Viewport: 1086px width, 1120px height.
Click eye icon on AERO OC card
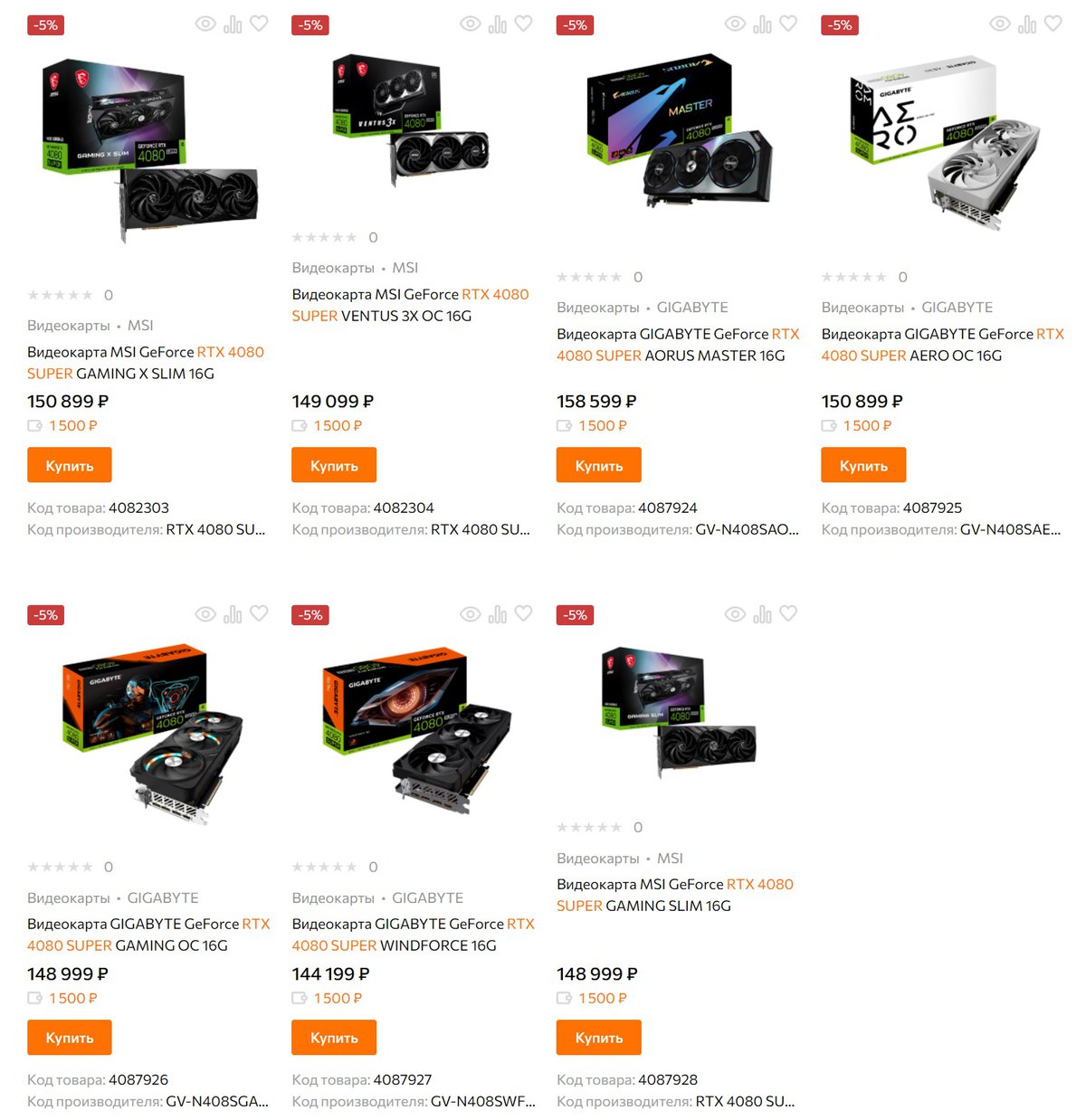click(1000, 24)
